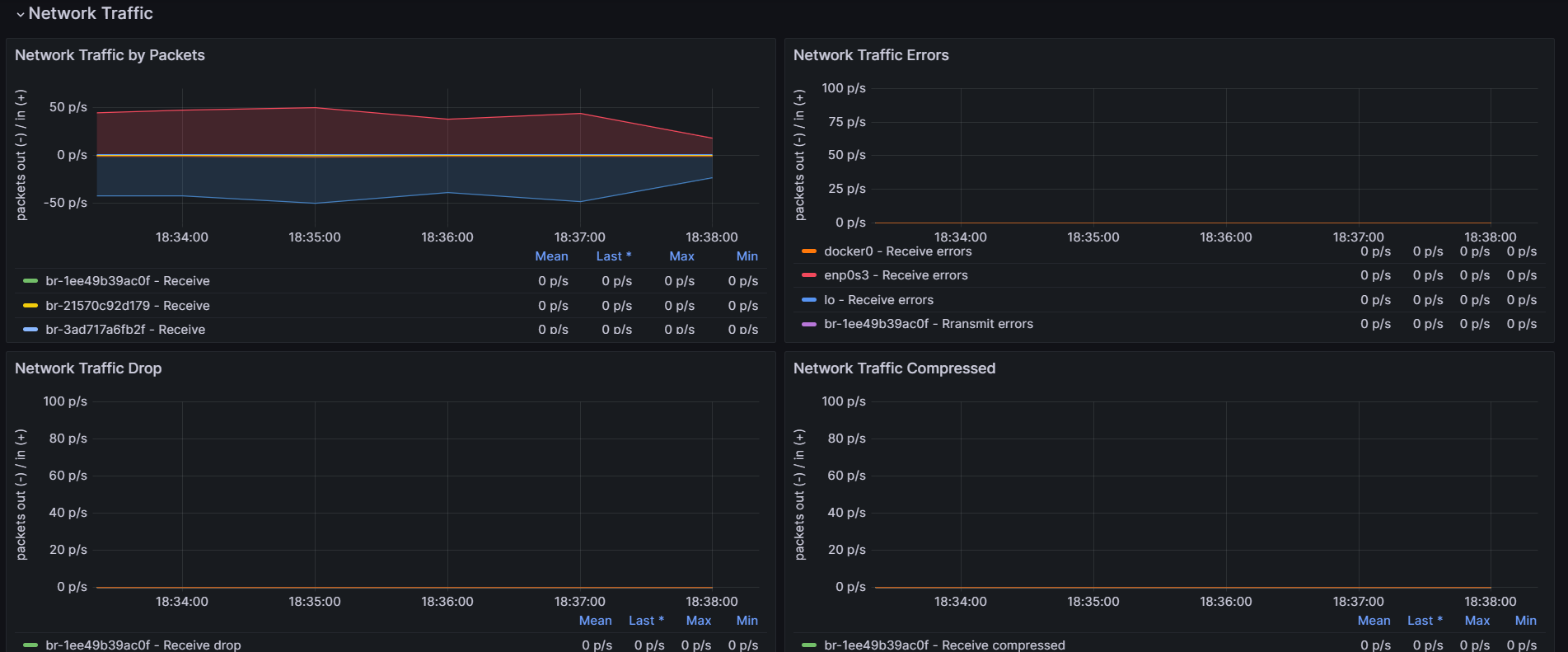Open the Network Traffic Errors panel title menu
1568x652 pixels.
(x=871, y=55)
